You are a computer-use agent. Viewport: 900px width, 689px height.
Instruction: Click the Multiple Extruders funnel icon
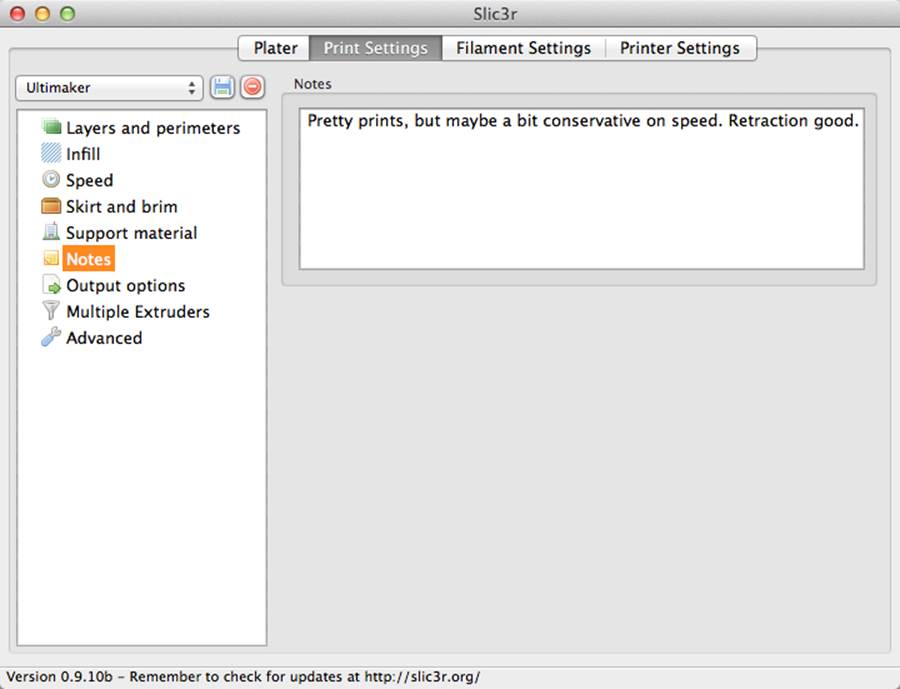coord(51,311)
